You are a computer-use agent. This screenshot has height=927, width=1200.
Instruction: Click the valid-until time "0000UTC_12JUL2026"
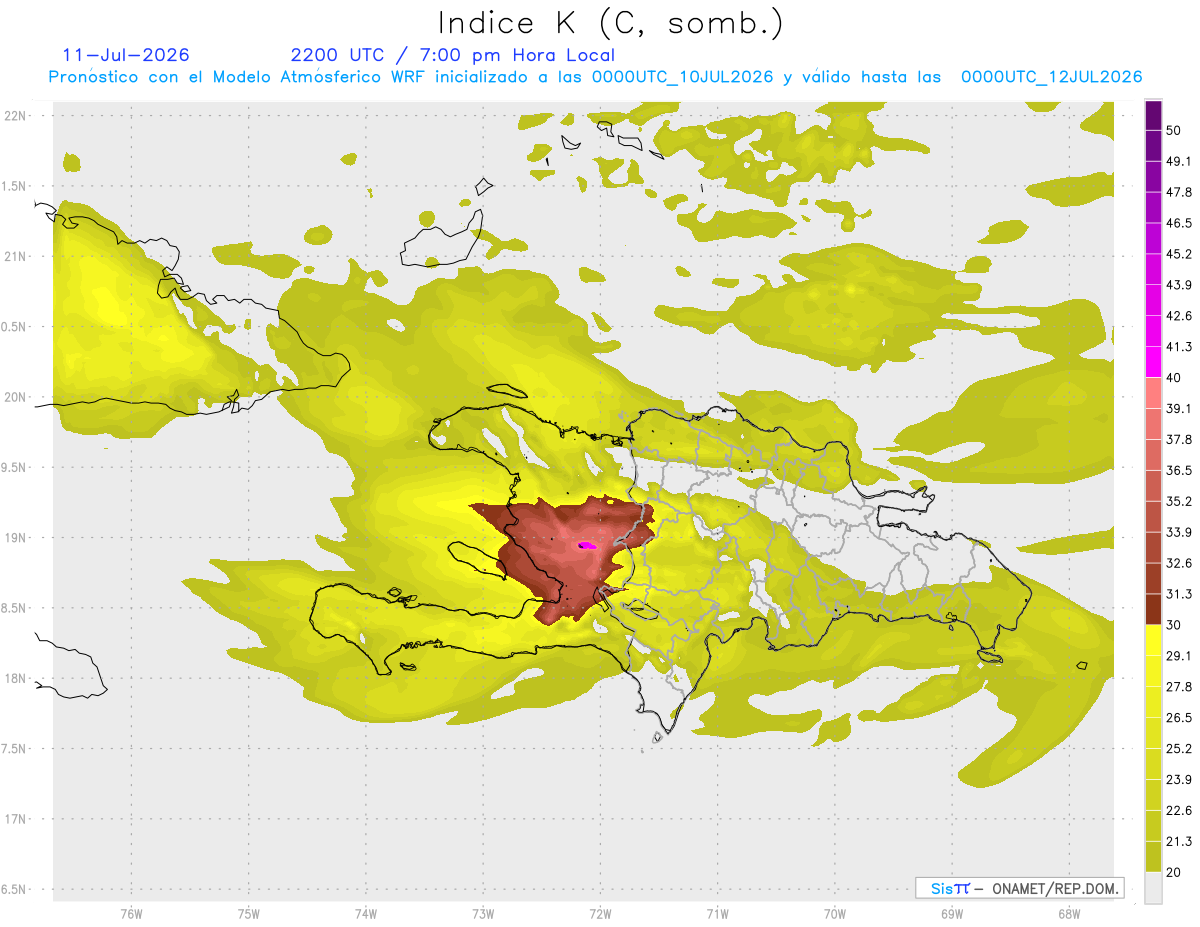pos(1051,77)
